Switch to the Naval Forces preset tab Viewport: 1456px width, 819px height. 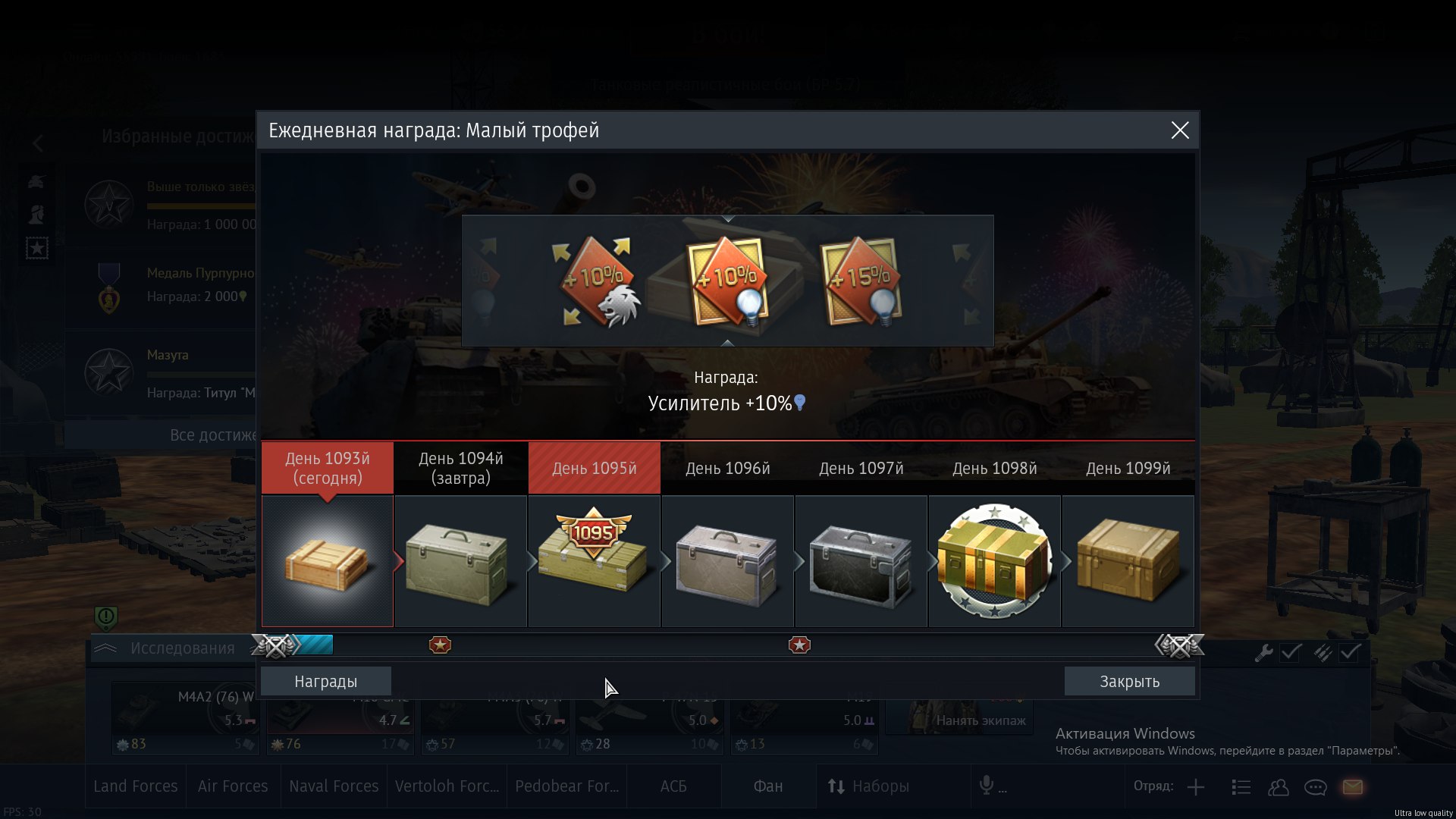(x=334, y=786)
